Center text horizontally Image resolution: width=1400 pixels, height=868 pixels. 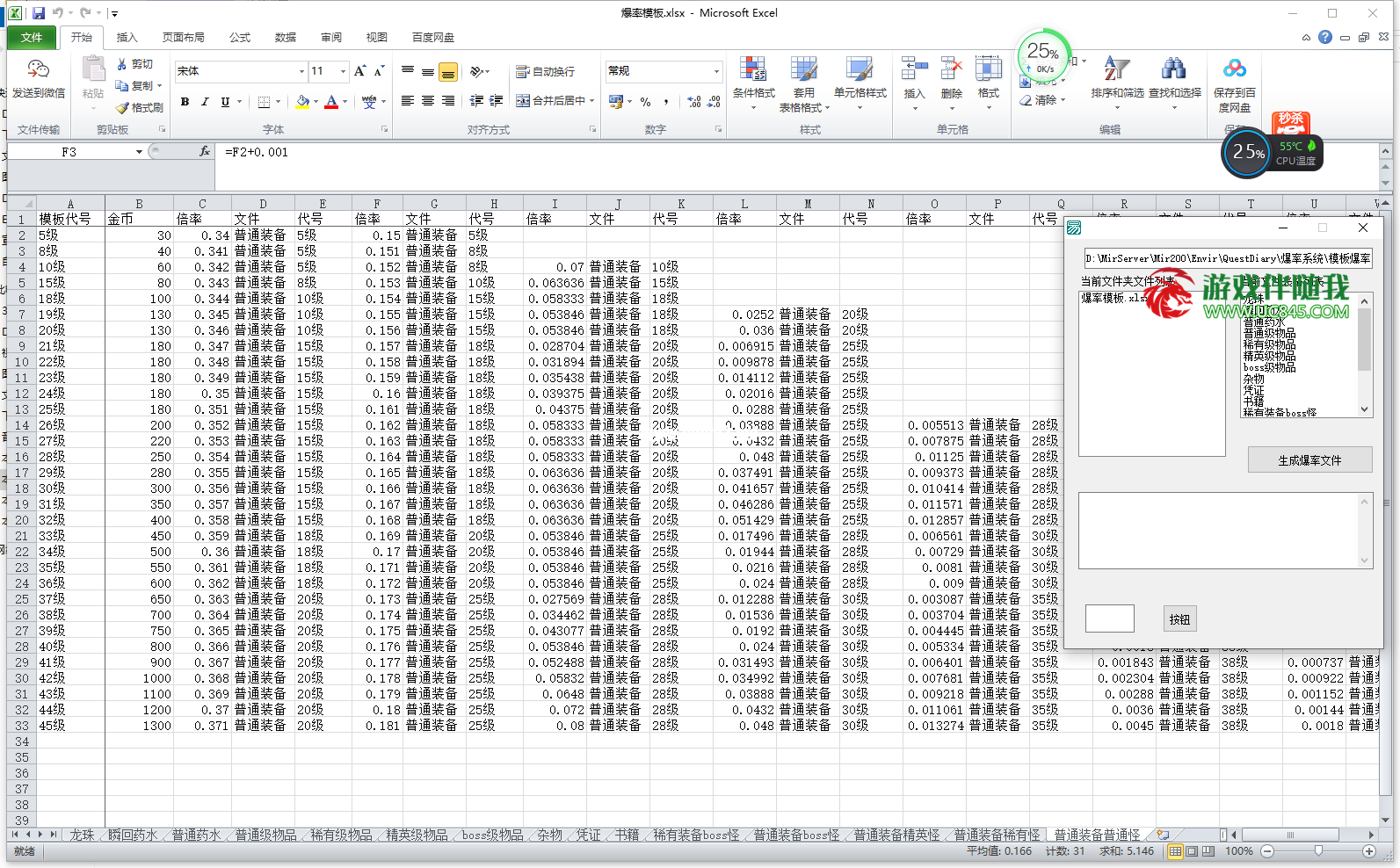[427, 101]
